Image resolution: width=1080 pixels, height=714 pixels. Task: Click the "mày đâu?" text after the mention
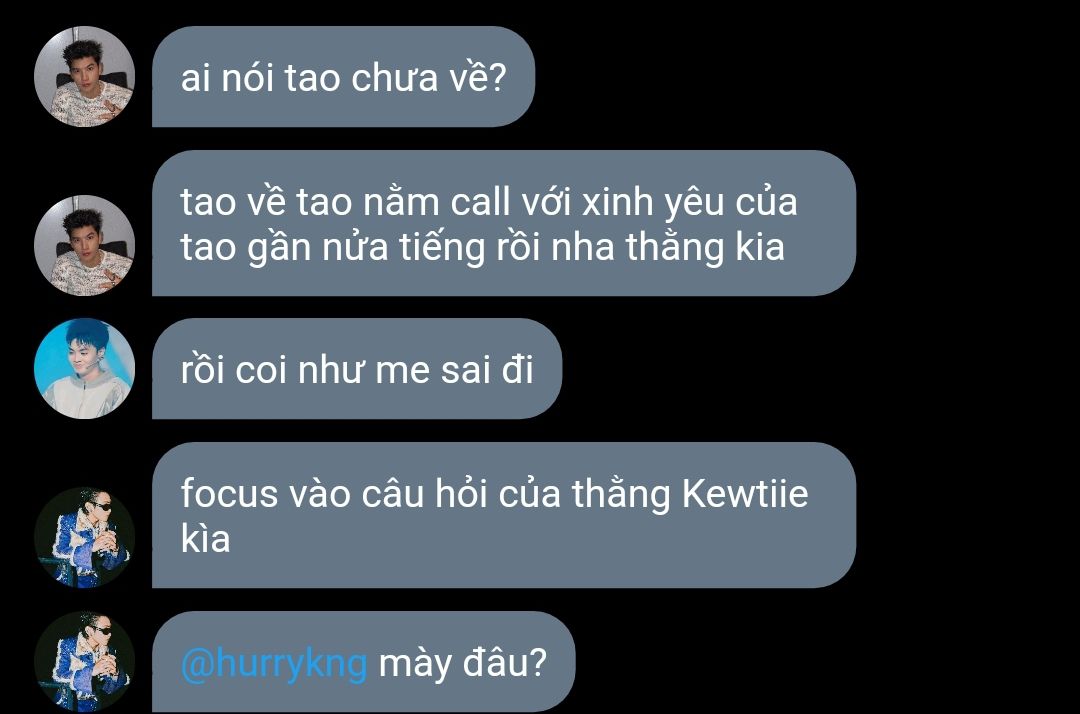pos(462,663)
